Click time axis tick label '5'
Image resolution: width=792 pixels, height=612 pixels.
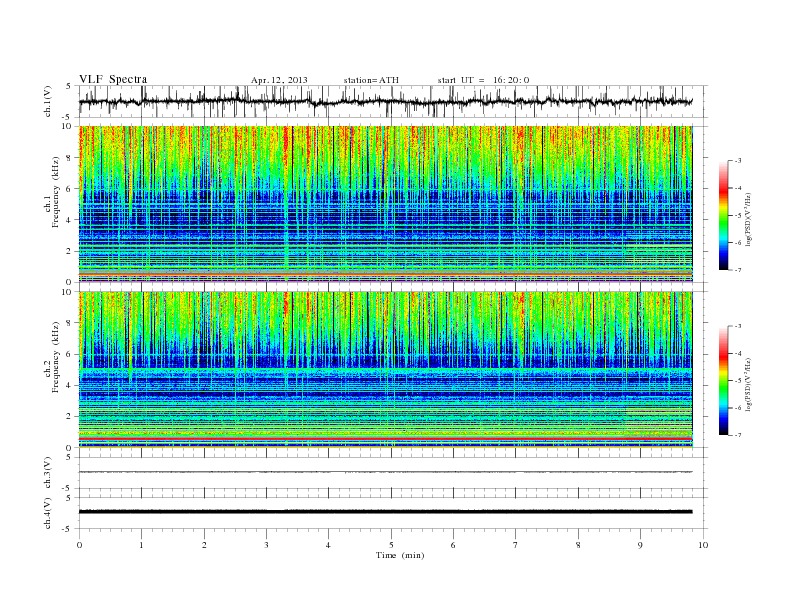[x=391, y=545]
